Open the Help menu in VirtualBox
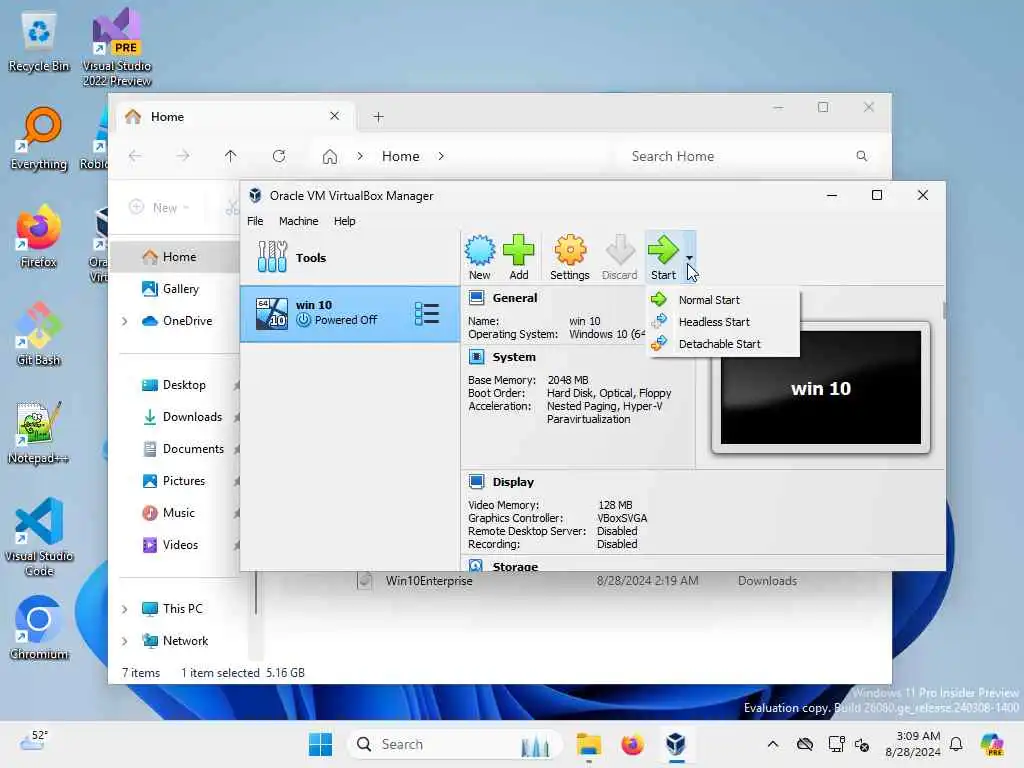1024x768 pixels. [x=344, y=221]
